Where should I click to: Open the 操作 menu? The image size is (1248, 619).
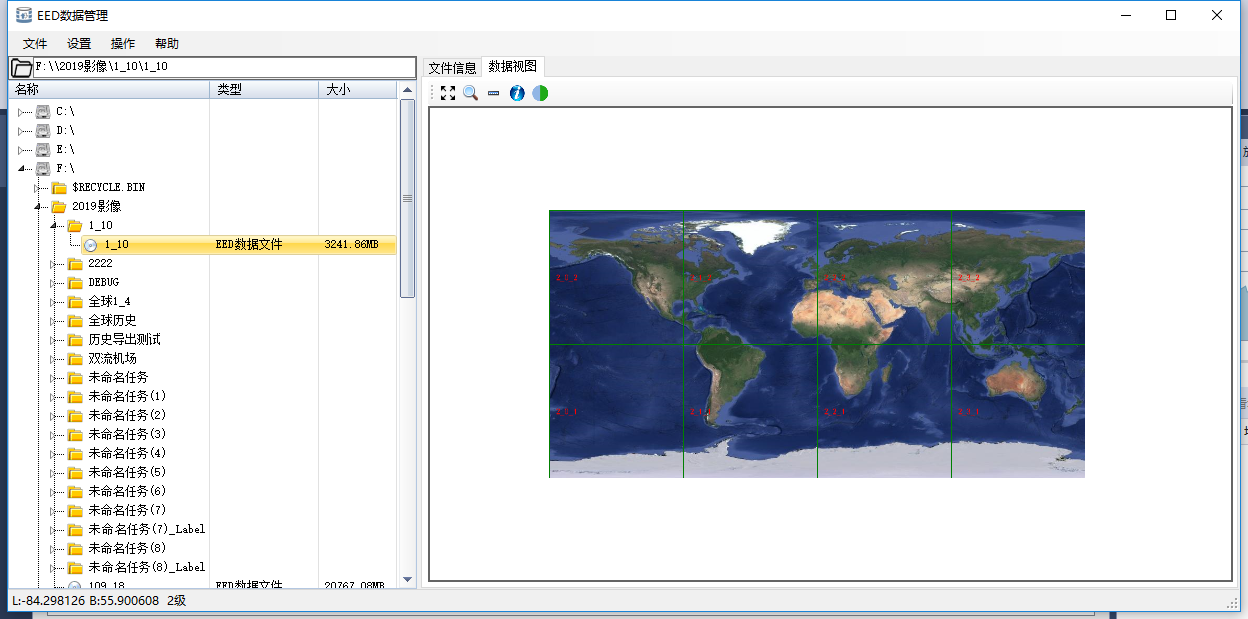tap(123, 44)
